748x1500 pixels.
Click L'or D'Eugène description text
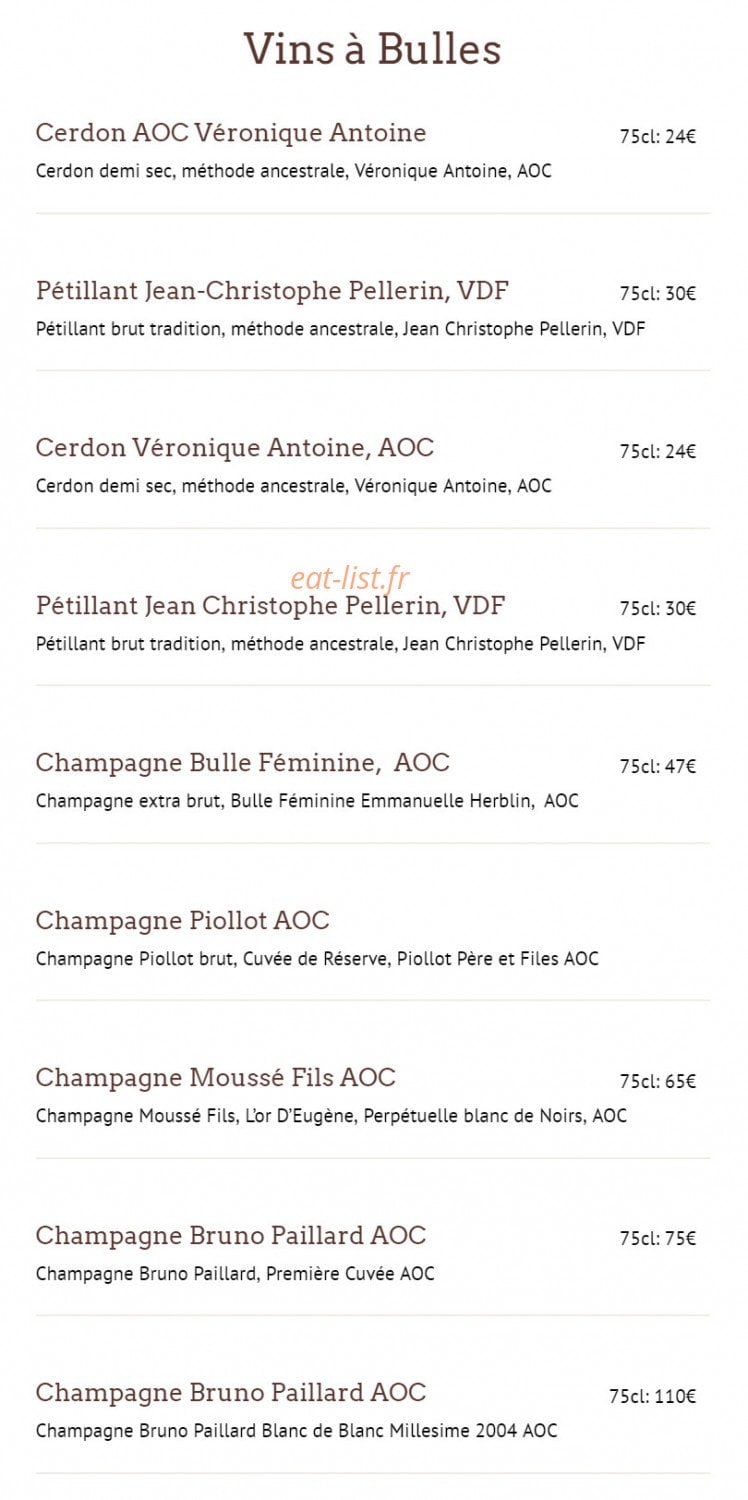point(331,1116)
